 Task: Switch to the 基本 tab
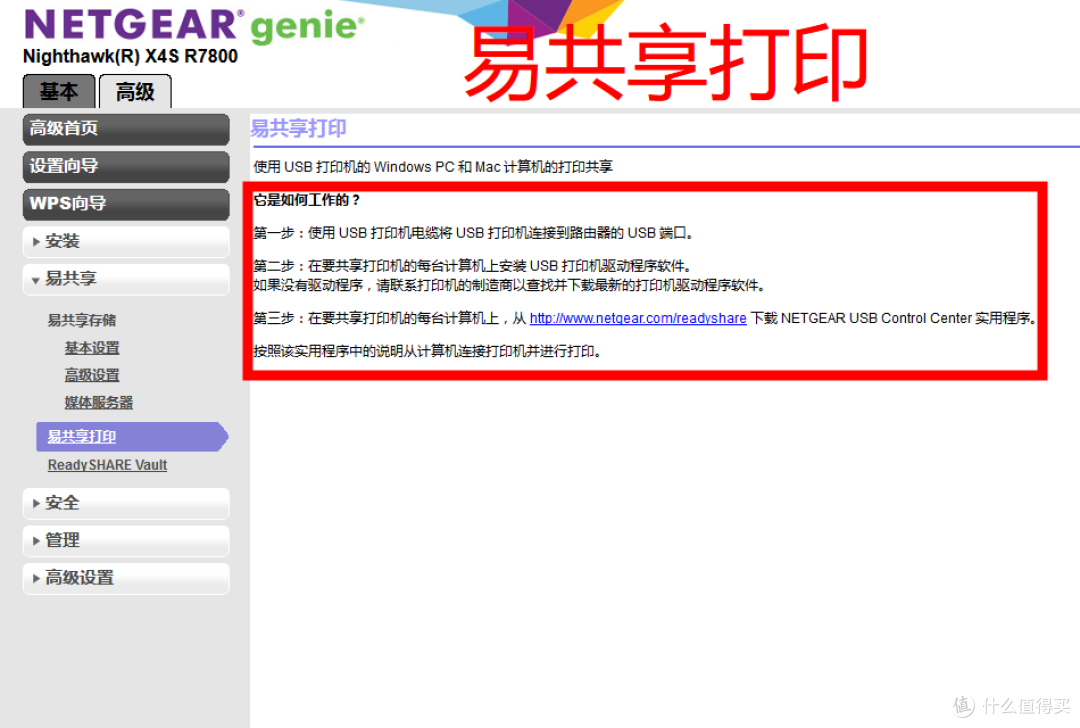59,92
